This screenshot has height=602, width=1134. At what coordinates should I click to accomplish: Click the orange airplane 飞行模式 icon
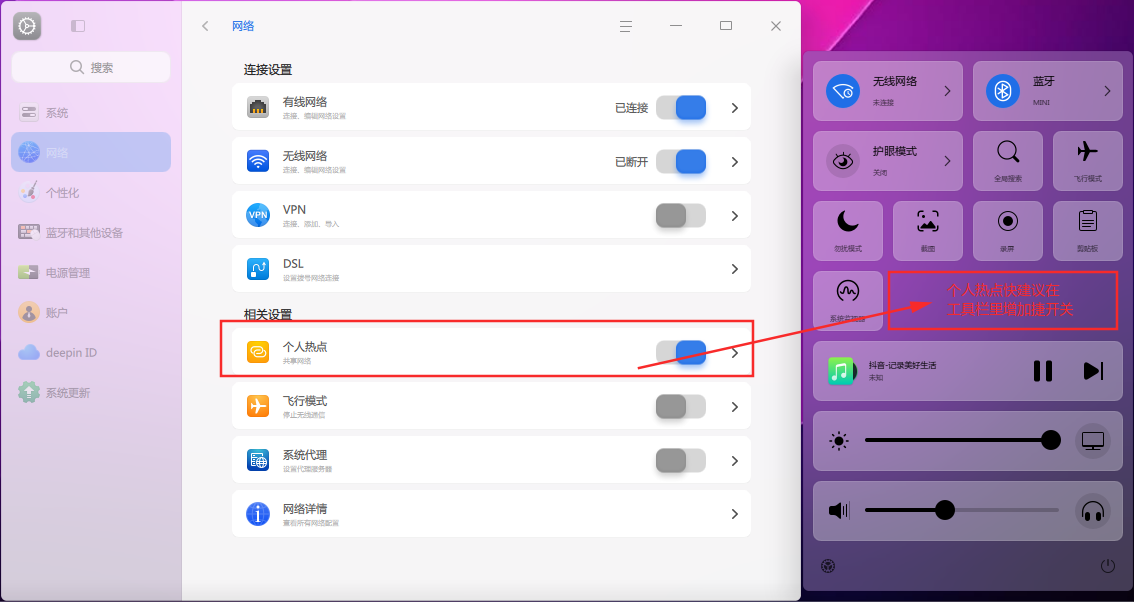pyautogui.click(x=258, y=406)
